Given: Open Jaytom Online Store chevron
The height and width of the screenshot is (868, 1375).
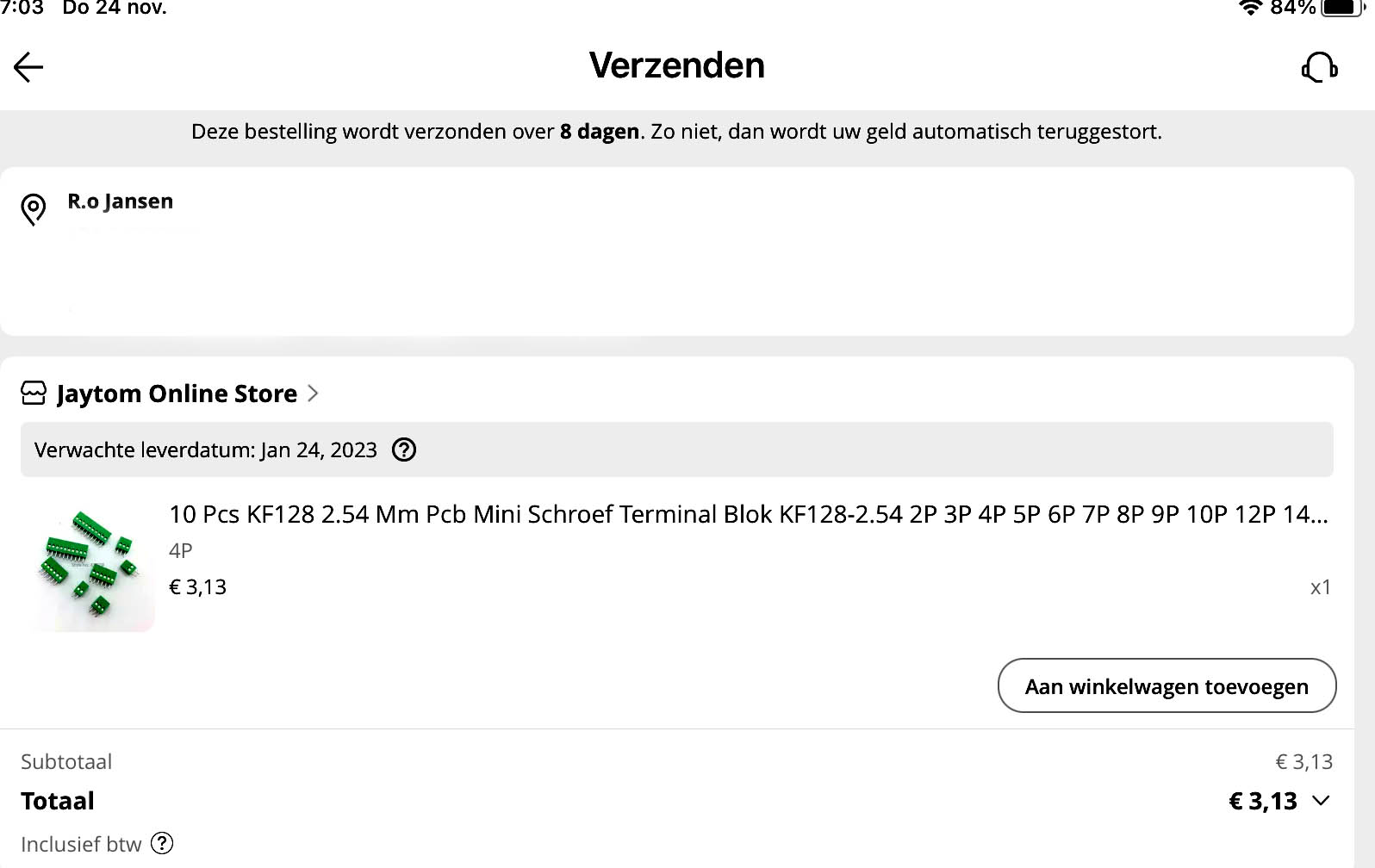Looking at the screenshot, I should pyautogui.click(x=313, y=394).
